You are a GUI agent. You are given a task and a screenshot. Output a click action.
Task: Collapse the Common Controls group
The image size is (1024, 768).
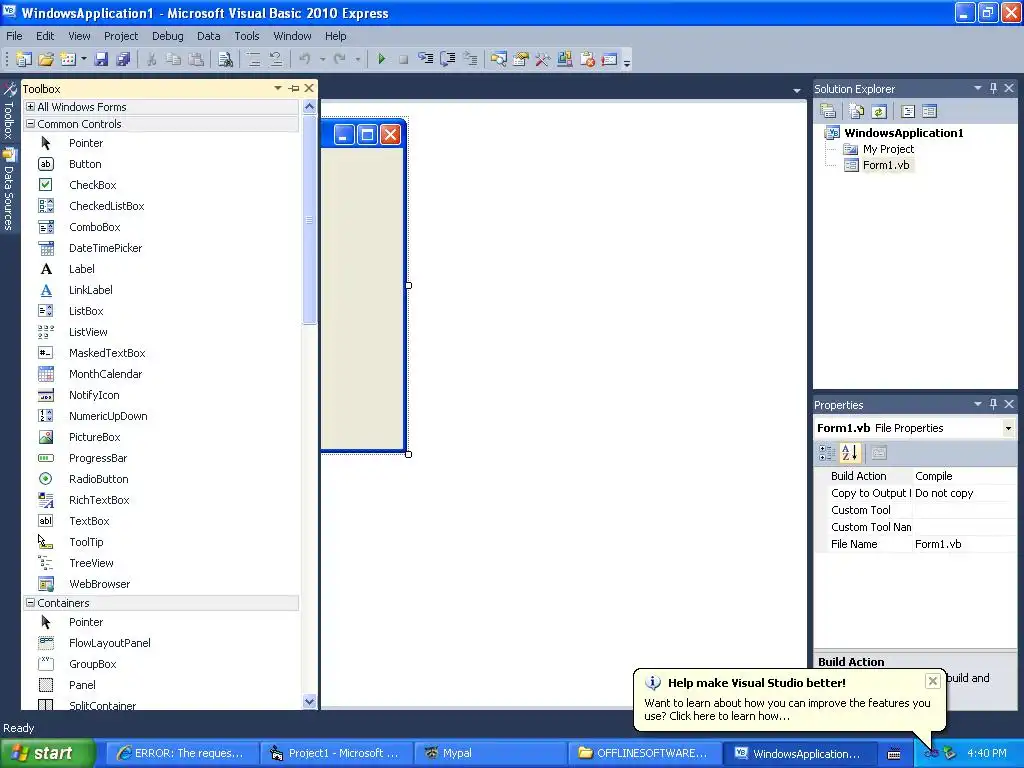[x=30, y=123]
